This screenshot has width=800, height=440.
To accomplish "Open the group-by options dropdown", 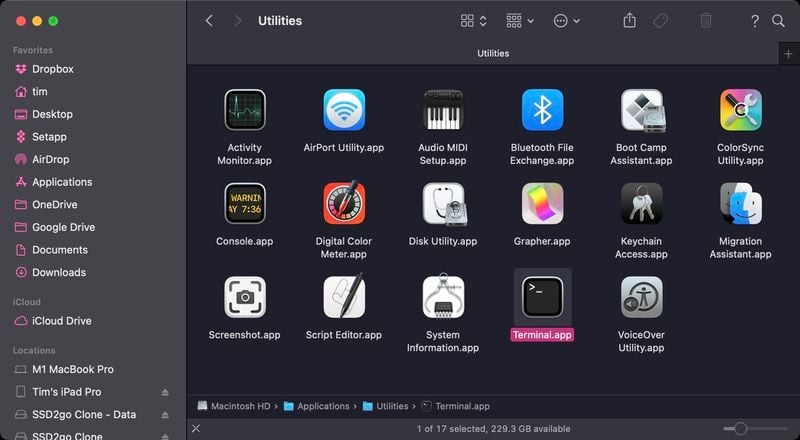I will [520, 21].
